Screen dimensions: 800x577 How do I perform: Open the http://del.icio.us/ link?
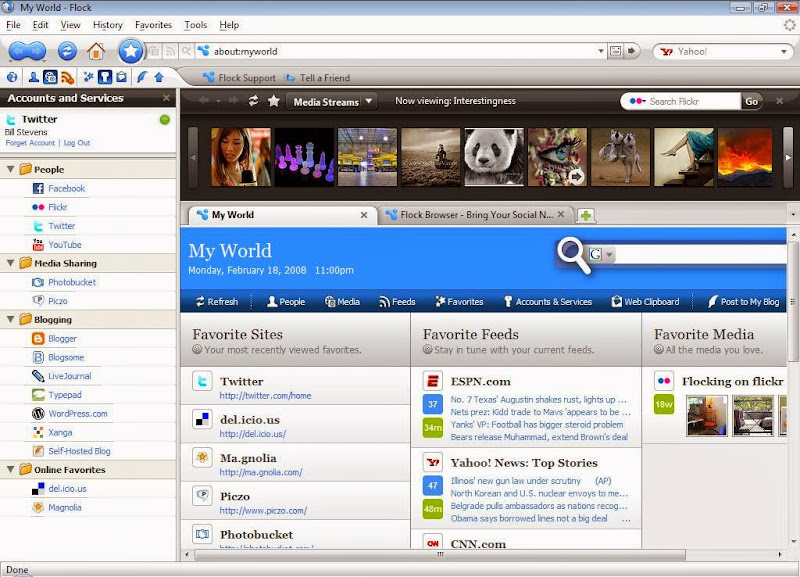[x=253, y=434]
